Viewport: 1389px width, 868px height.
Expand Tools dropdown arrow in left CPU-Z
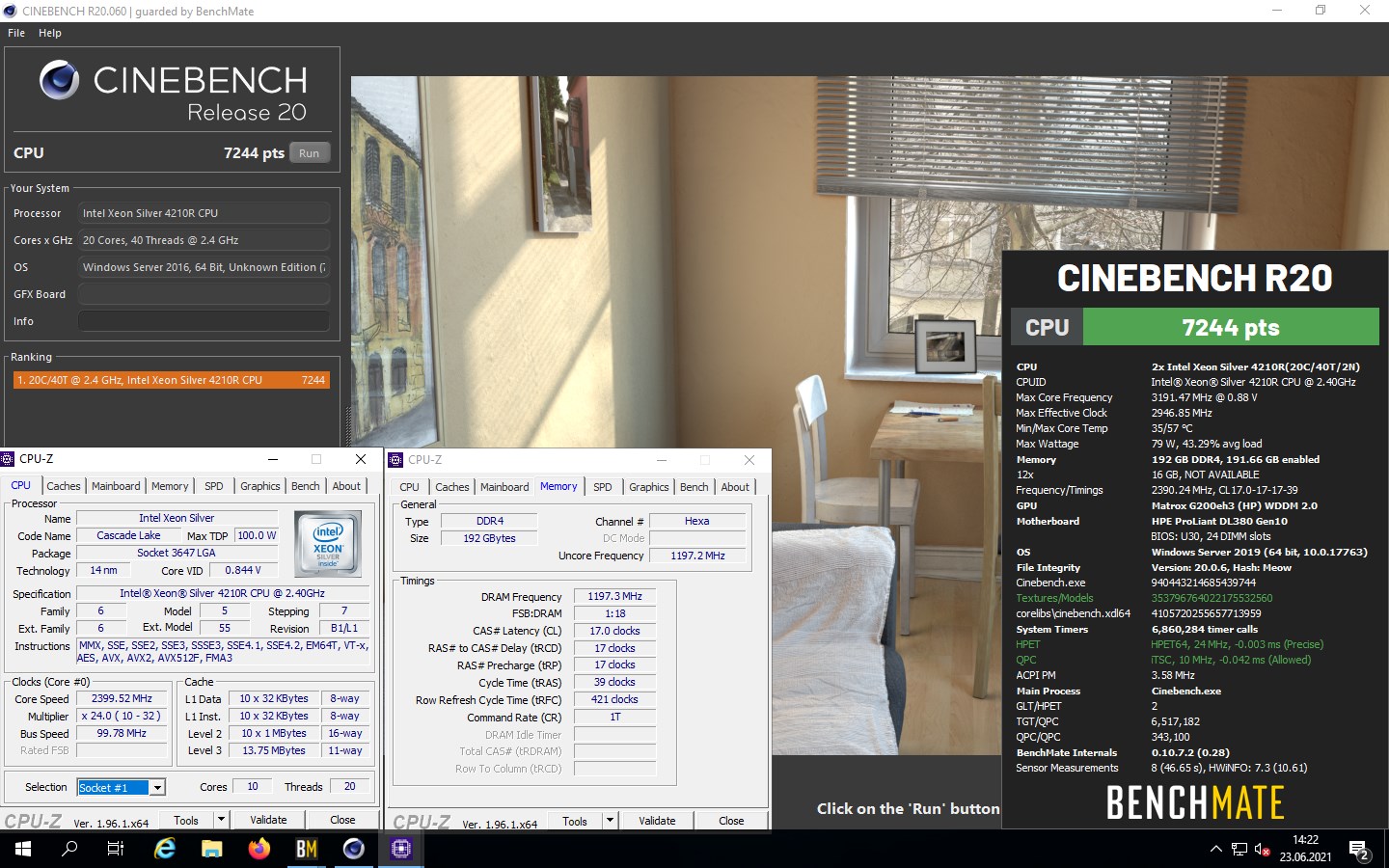[221, 820]
